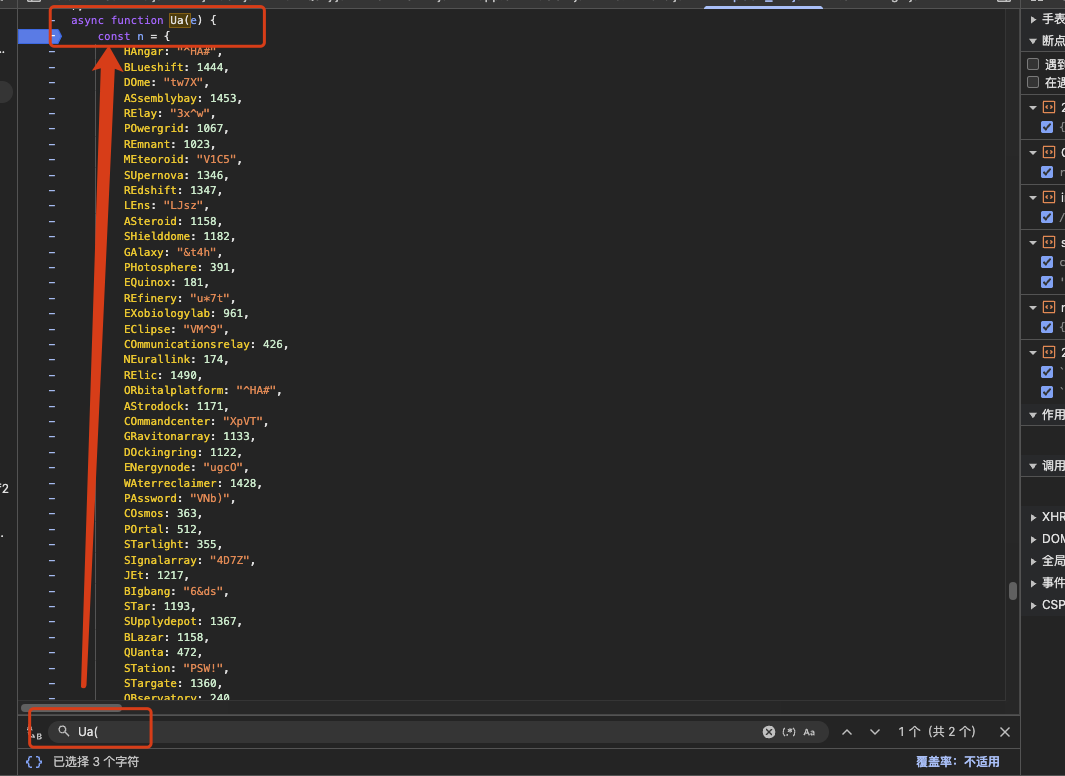Expand the DOM breakpoints section
Image resolution: width=1065 pixels, height=776 pixels.
click(x=1034, y=539)
